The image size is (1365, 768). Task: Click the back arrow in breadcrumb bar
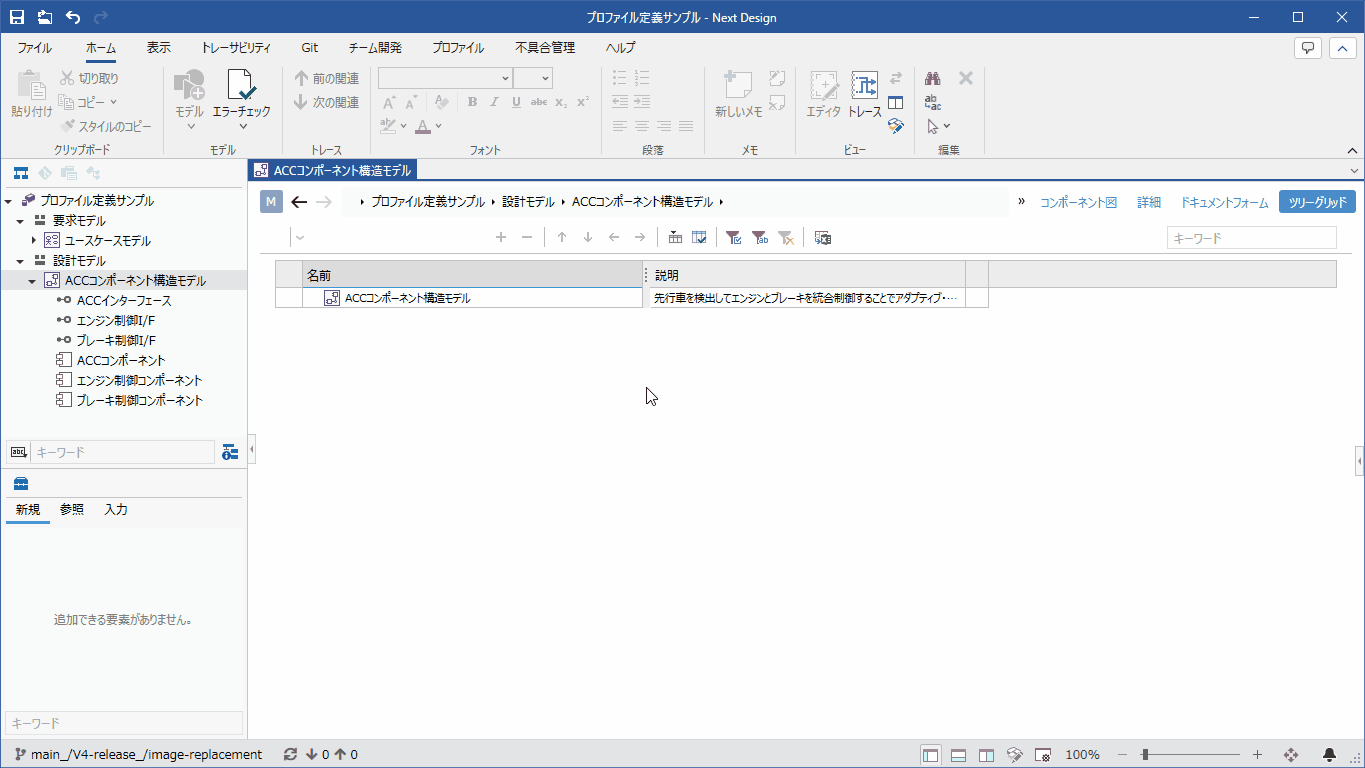point(299,202)
